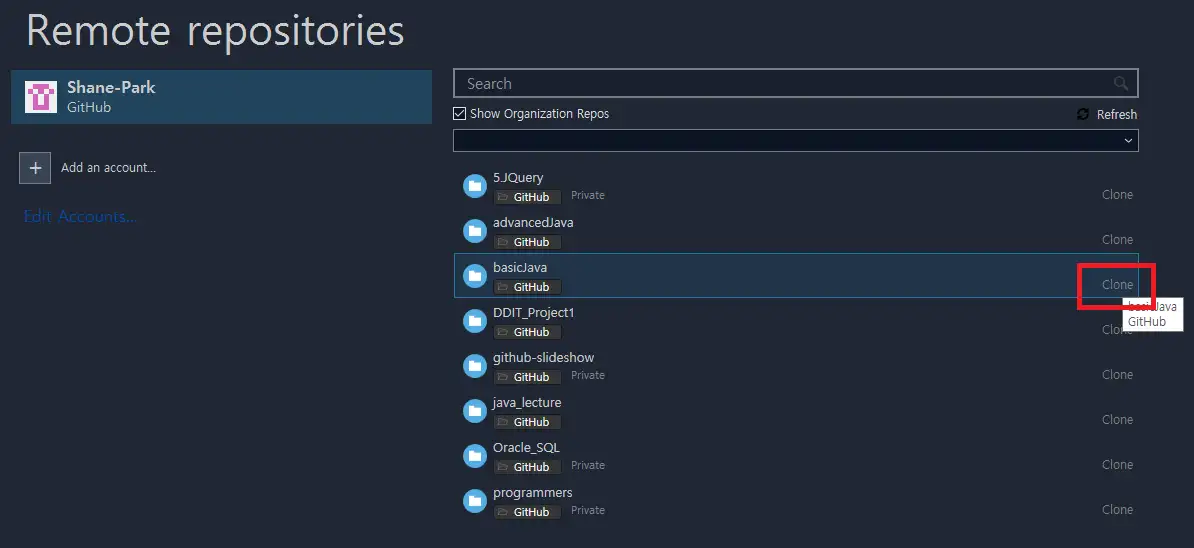Click the GitHub badge under java_lecture
1194x548 pixels.
point(527,422)
